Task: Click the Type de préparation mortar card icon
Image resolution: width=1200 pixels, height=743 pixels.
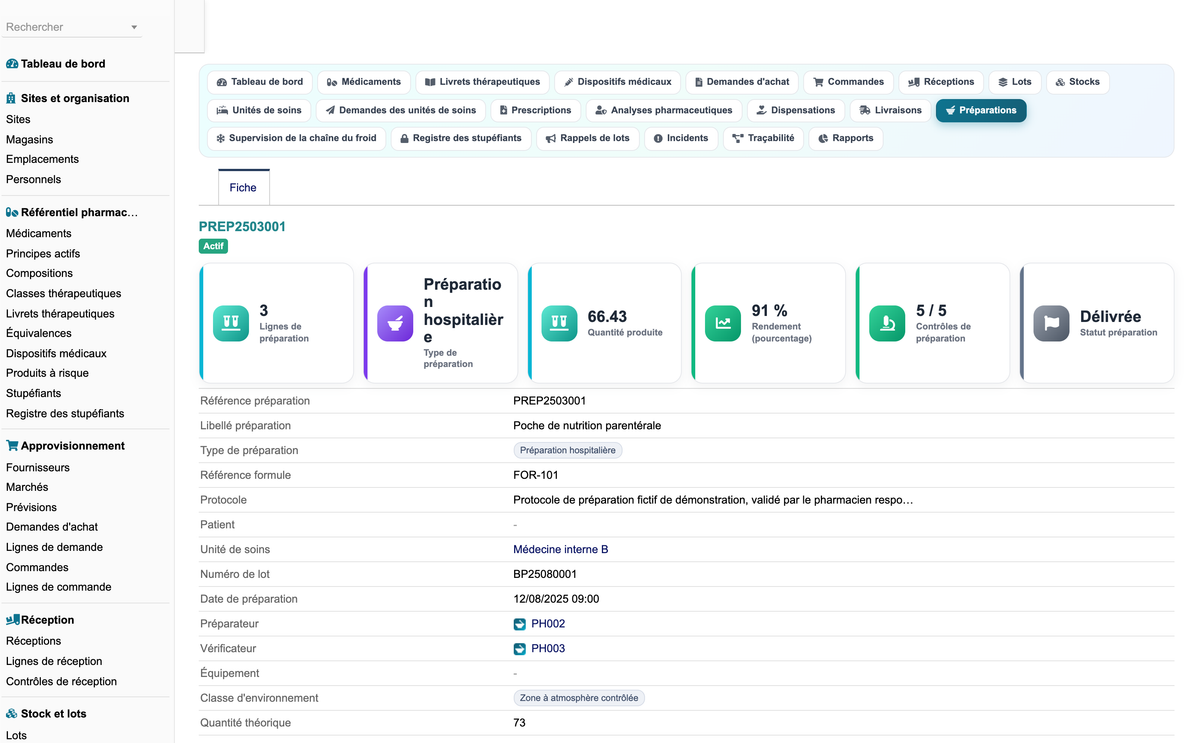Action: pyautogui.click(x=395, y=323)
